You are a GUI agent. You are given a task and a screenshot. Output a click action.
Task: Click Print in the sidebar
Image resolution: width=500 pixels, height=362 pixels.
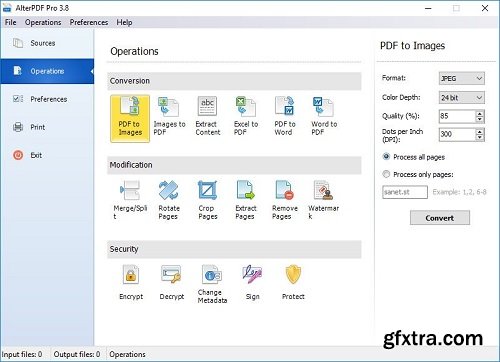tap(47, 127)
